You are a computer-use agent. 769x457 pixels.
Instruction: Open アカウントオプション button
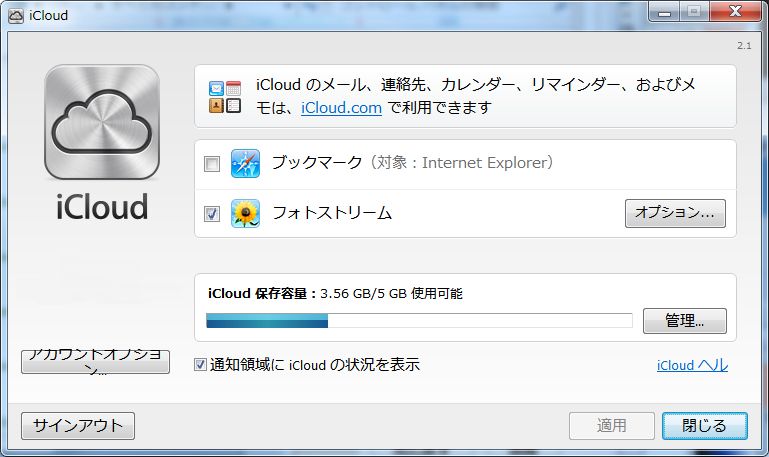[x=96, y=361]
